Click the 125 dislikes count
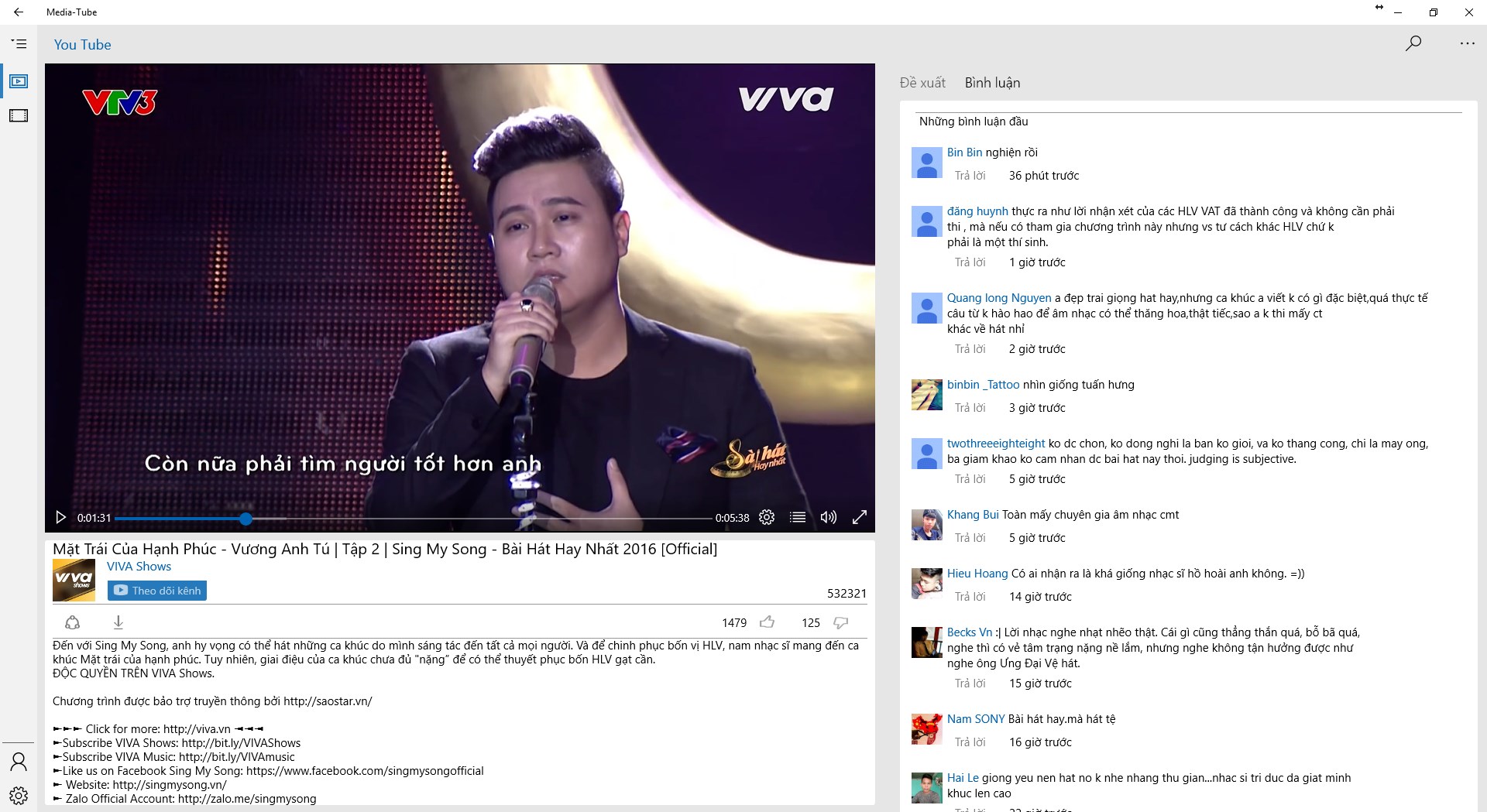 811,623
